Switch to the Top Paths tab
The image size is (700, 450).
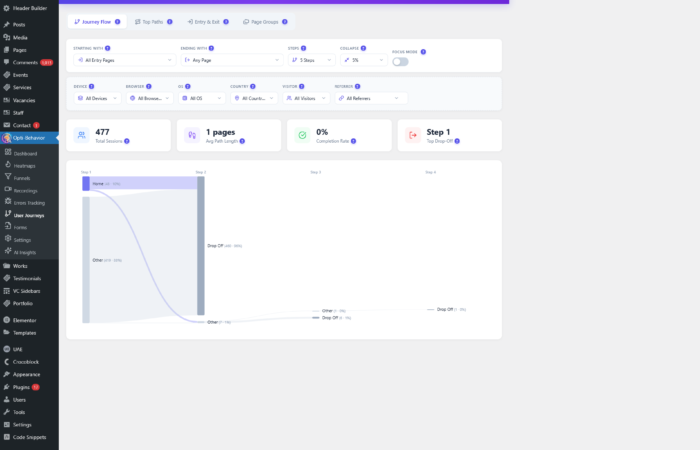[154, 22]
